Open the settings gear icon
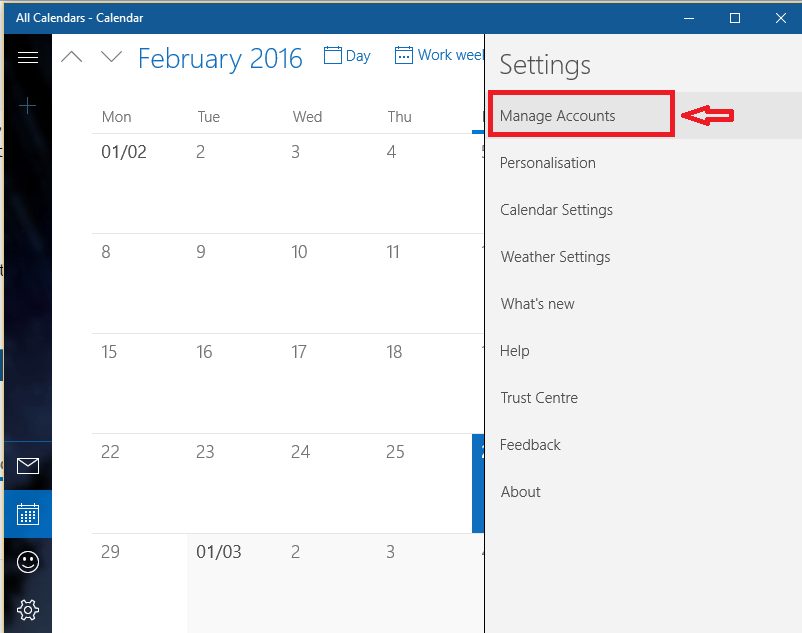This screenshot has width=802, height=633. pyautogui.click(x=28, y=609)
